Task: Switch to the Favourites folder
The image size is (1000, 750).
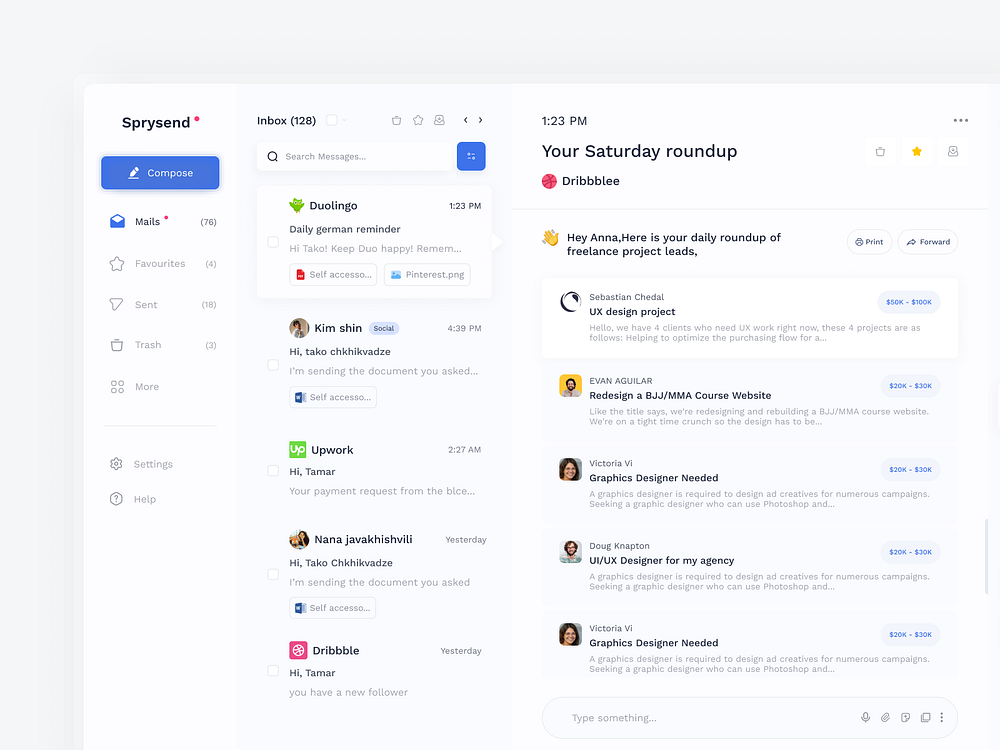Action: click(161, 263)
